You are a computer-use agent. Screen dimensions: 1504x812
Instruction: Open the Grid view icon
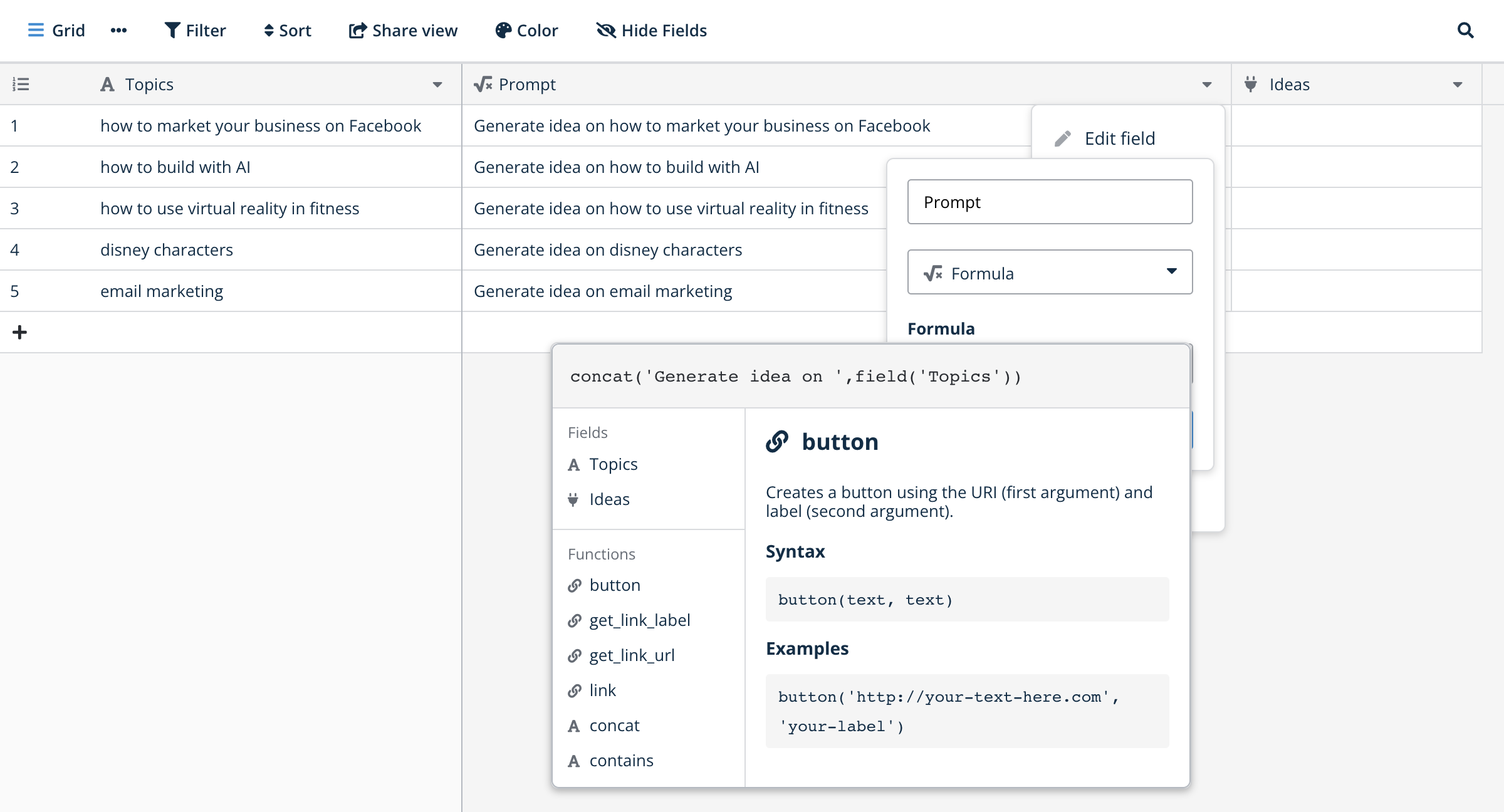point(36,30)
